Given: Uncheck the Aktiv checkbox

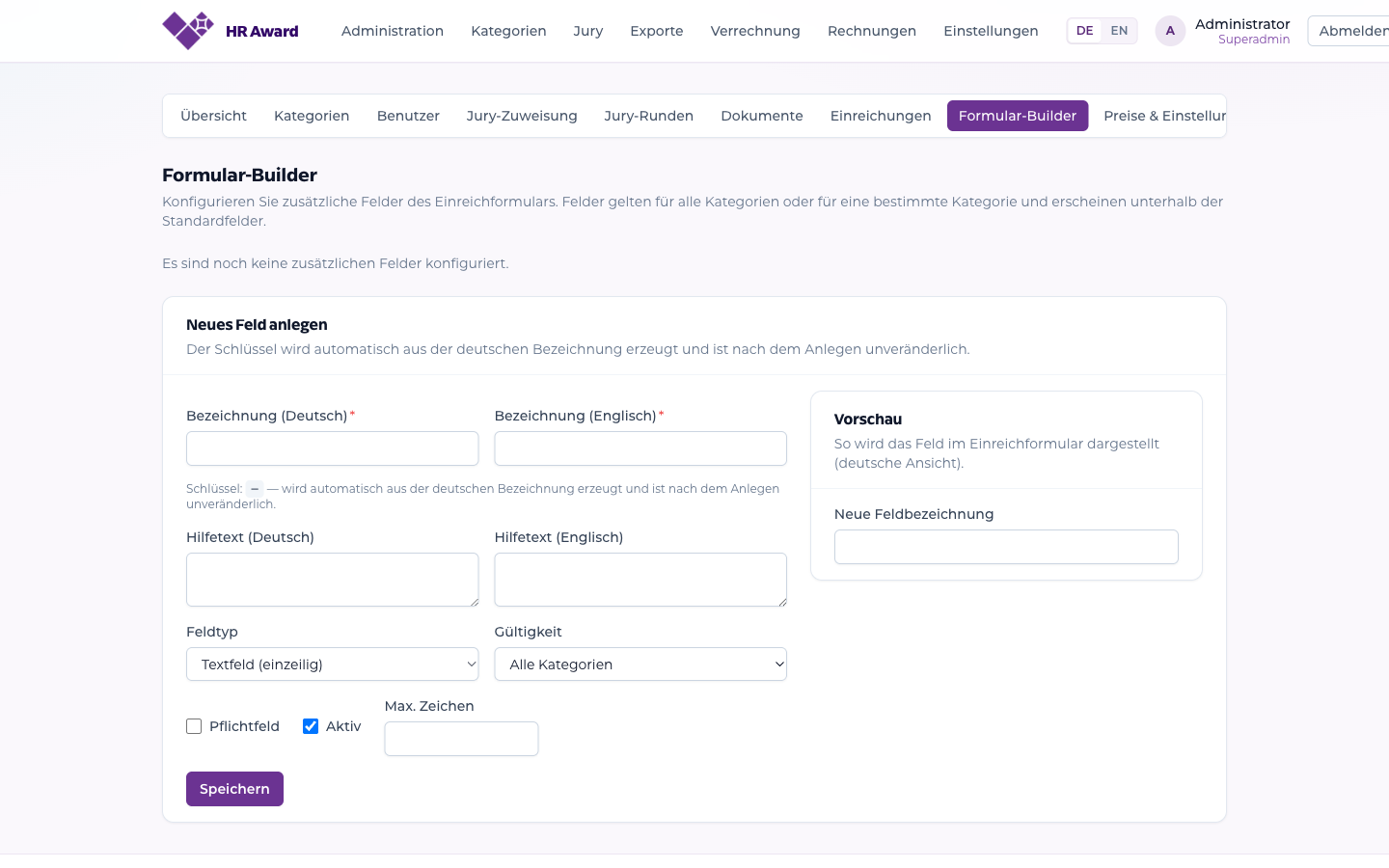Looking at the screenshot, I should click(311, 726).
